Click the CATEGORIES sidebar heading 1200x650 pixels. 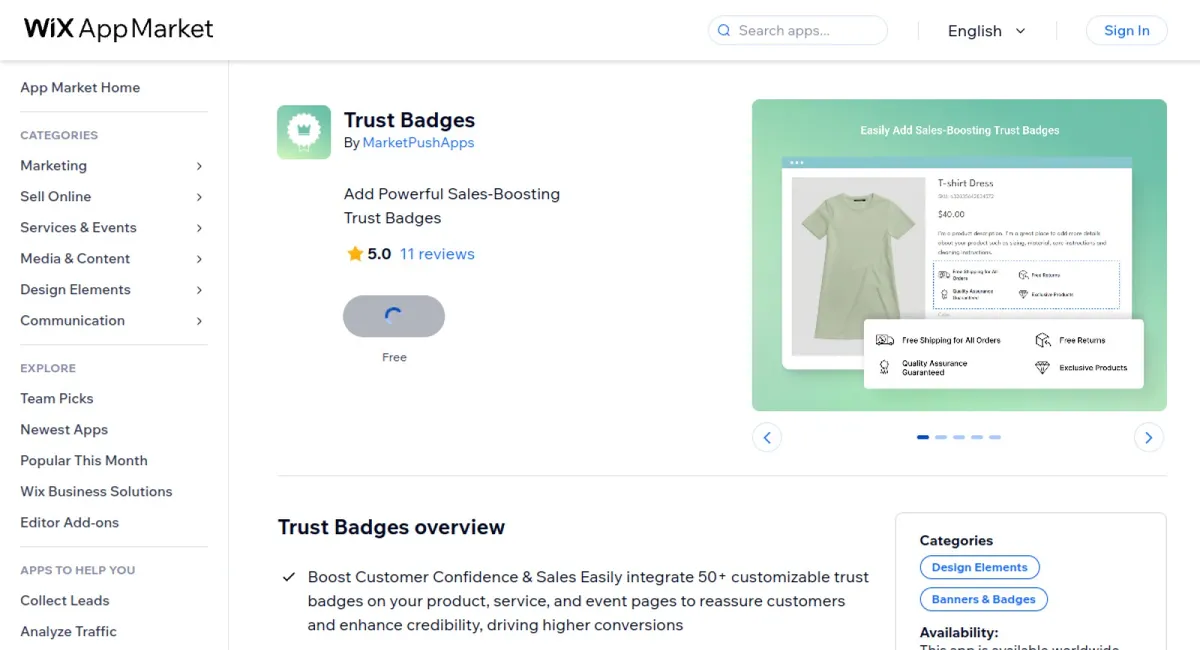click(x=59, y=135)
